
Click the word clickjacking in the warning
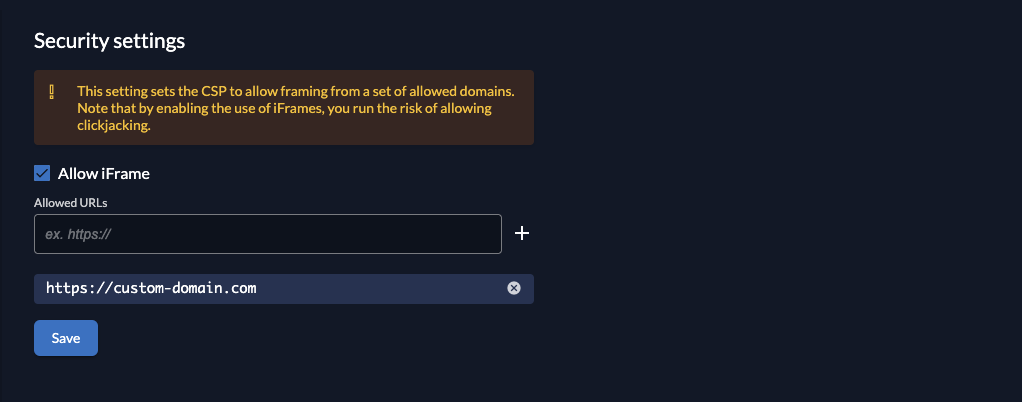[113, 127]
